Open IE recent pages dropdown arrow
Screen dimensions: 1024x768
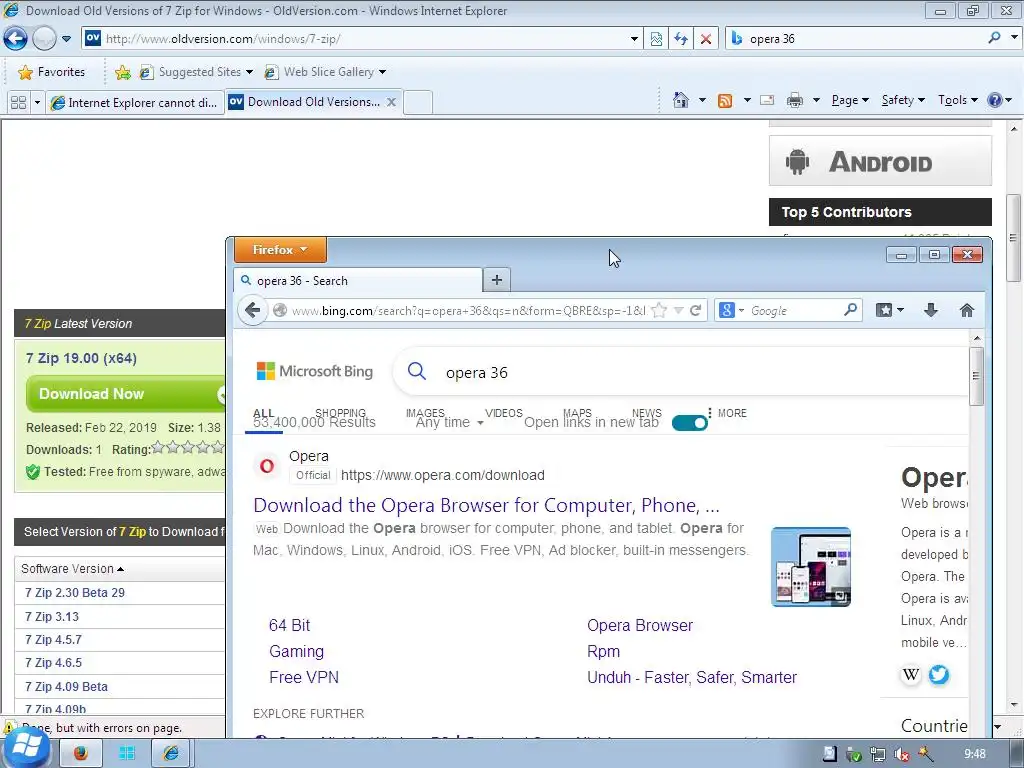point(66,39)
